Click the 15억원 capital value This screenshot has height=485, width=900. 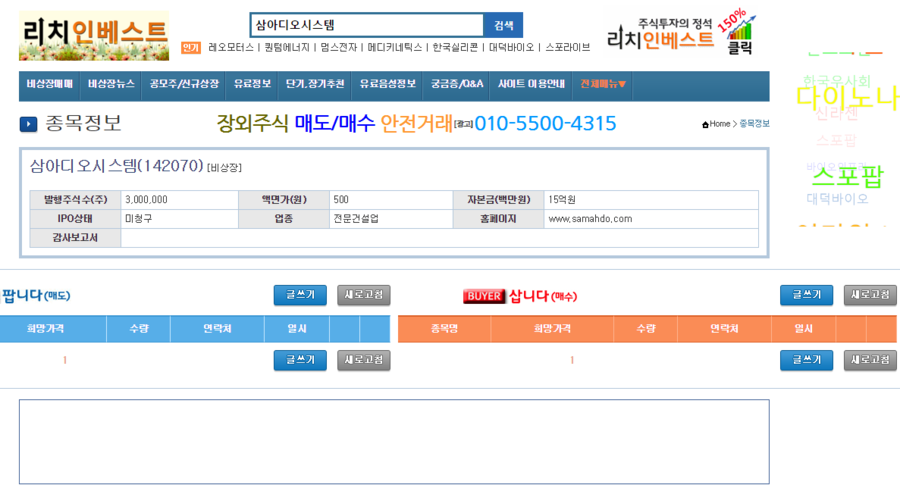click(x=561, y=200)
